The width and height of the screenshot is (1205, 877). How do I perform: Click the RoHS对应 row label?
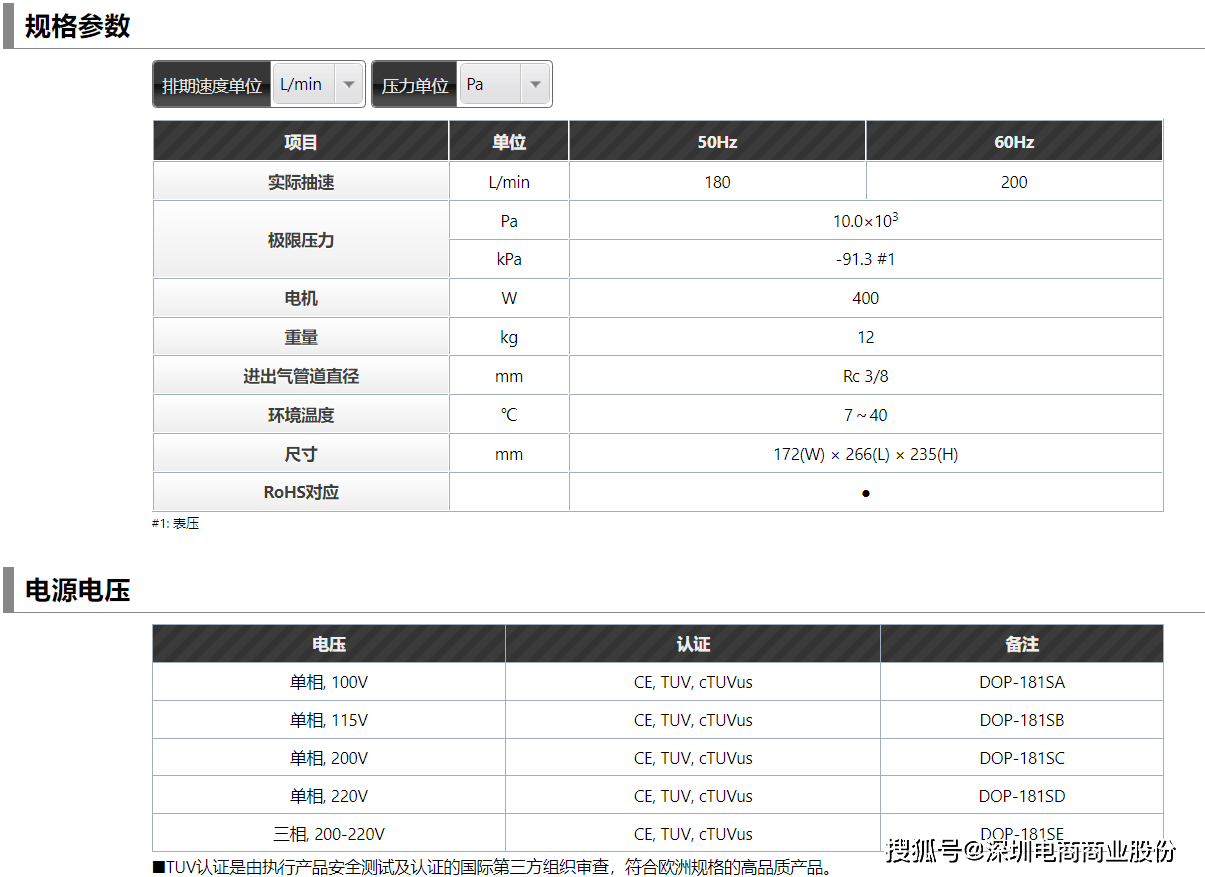click(x=301, y=492)
